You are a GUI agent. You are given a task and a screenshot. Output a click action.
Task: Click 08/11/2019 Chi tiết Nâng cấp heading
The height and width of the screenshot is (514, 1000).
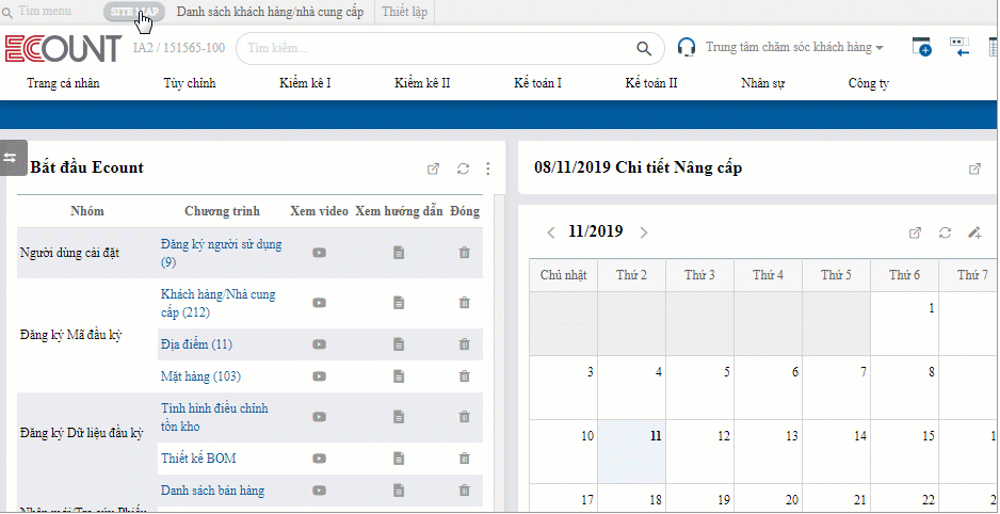638,168
